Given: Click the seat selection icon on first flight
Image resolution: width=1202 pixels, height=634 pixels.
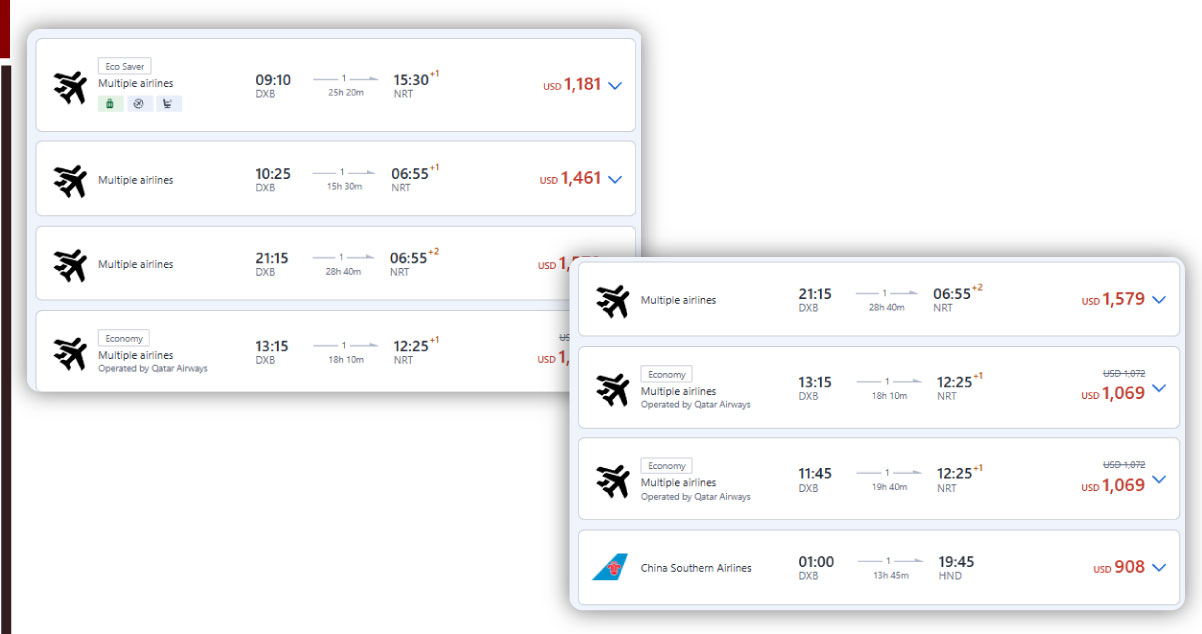Looking at the screenshot, I should point(168,103).
